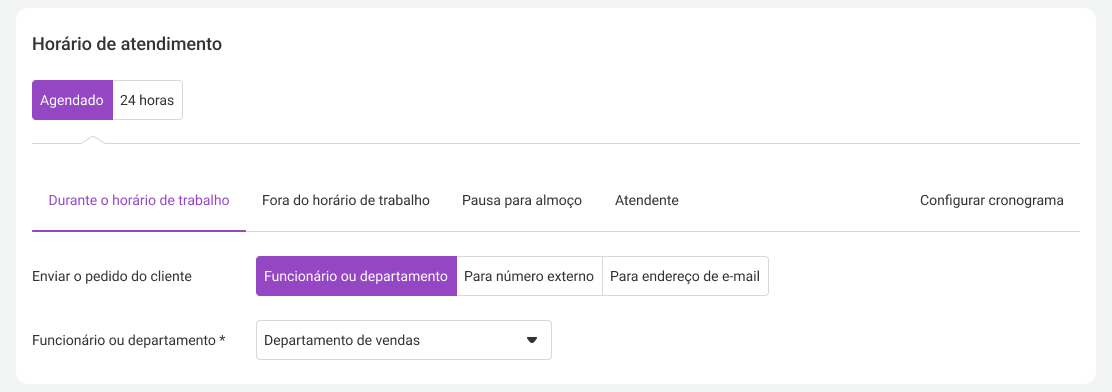Click the notch pointer beneath Agendado

(94, 139)
